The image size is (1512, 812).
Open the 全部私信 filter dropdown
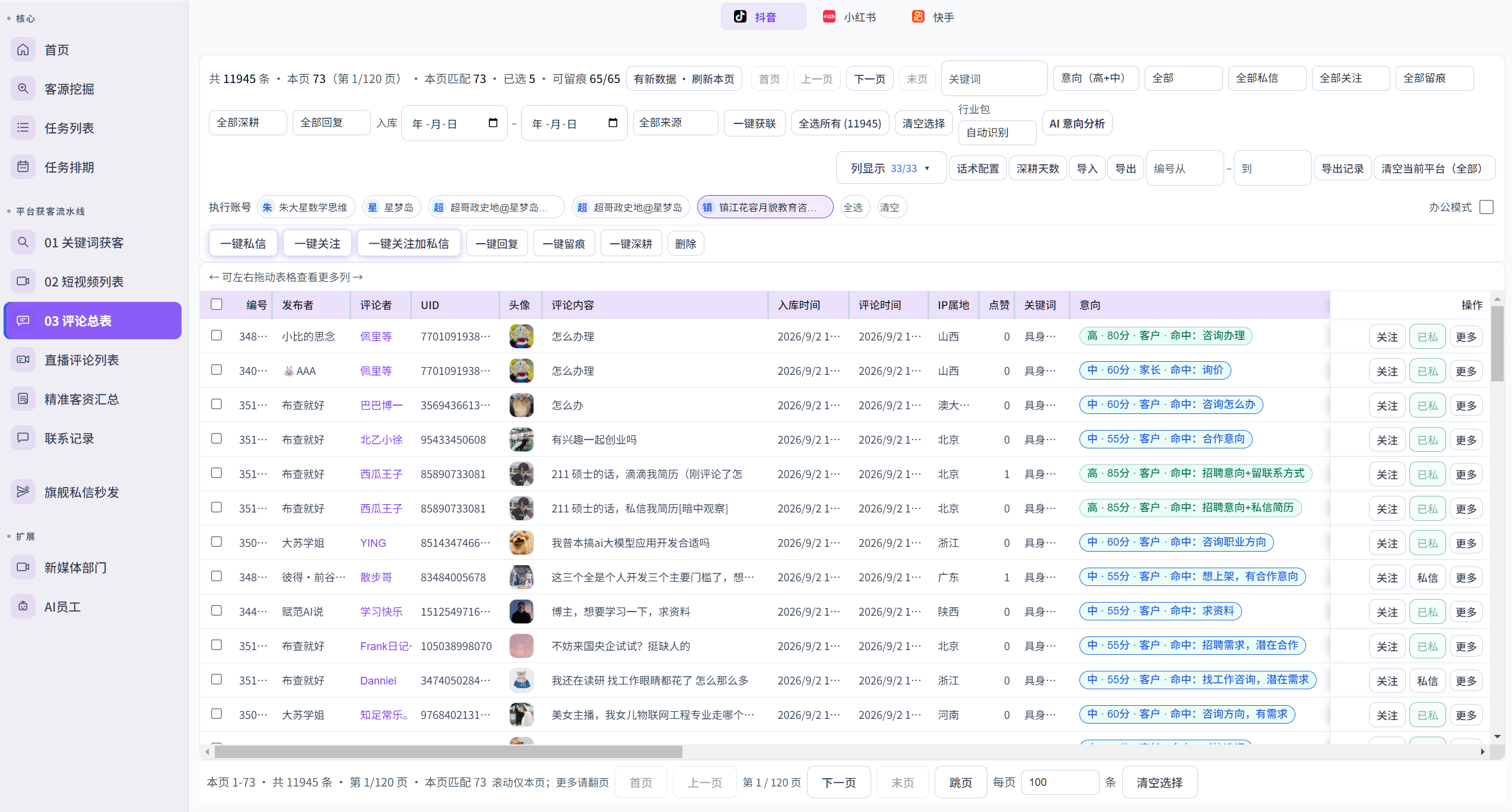pyautogui.click(x=1267, y=78)
